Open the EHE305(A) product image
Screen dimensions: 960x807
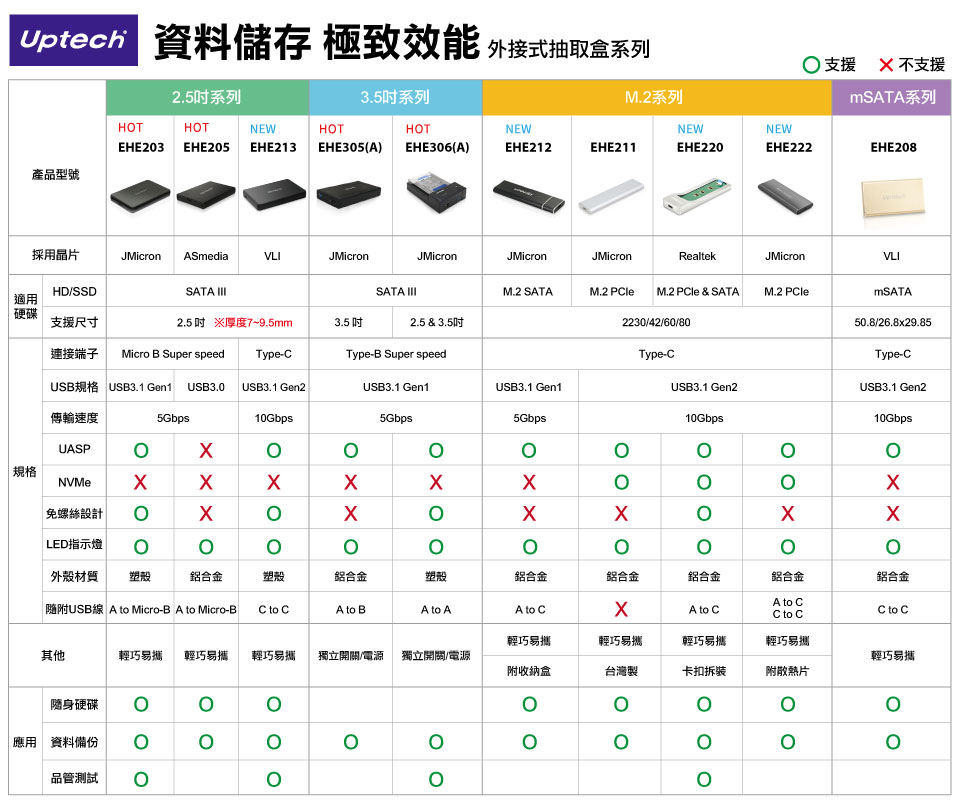350,195
